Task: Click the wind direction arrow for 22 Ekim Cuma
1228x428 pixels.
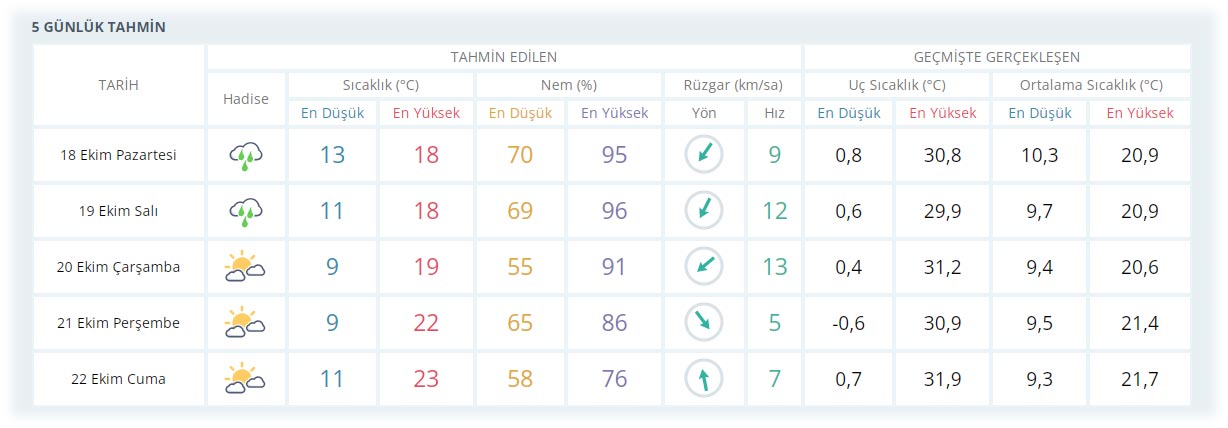Action: point(704,379)
